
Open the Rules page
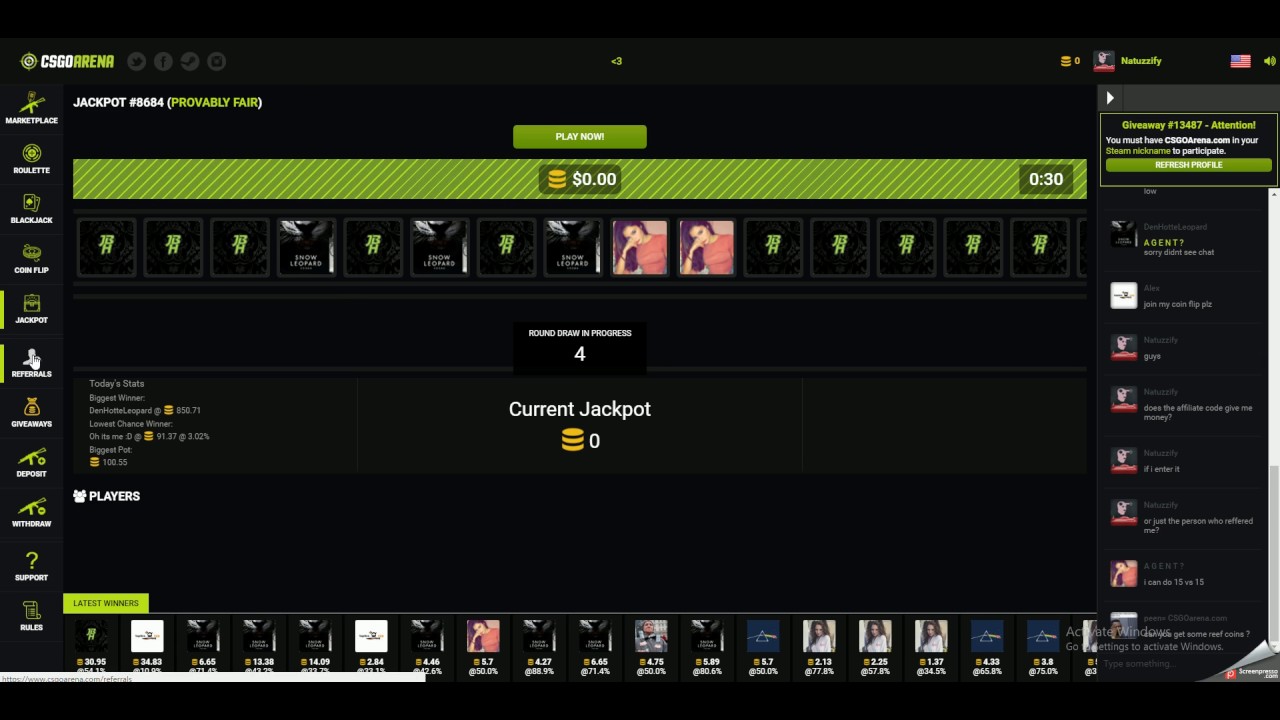pos(31,616)
